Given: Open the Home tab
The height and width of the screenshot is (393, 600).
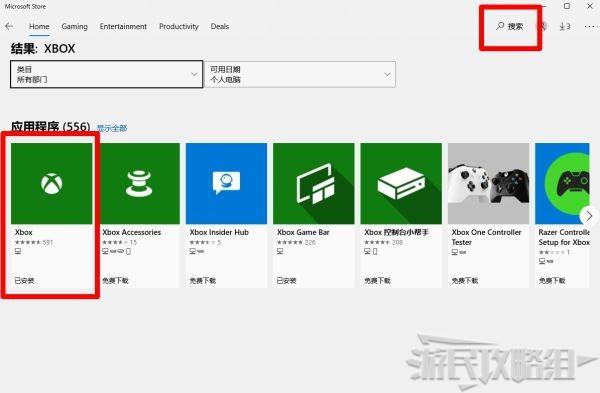Looking at the screenshot, I should tap(39, 26).
